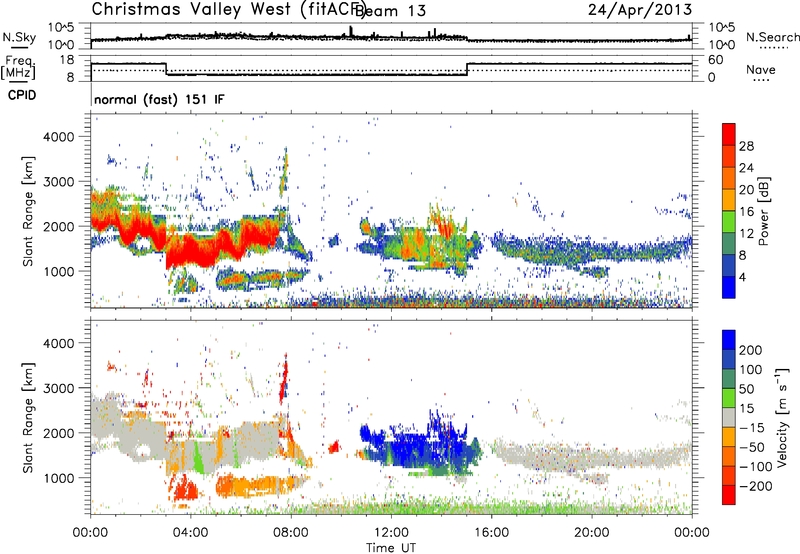
Task: Select the 'normal (fast) 151 IF' text
Action: point(159,100)
